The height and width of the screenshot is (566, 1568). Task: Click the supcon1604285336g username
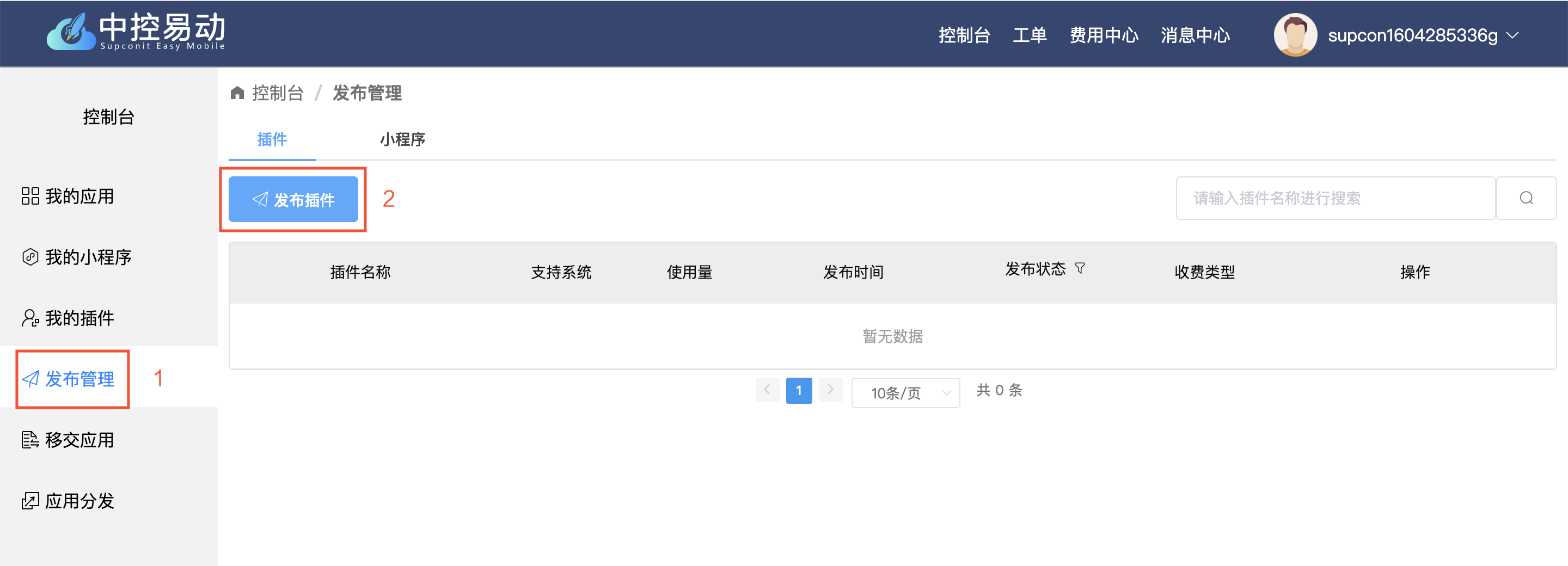[1412, 35]
